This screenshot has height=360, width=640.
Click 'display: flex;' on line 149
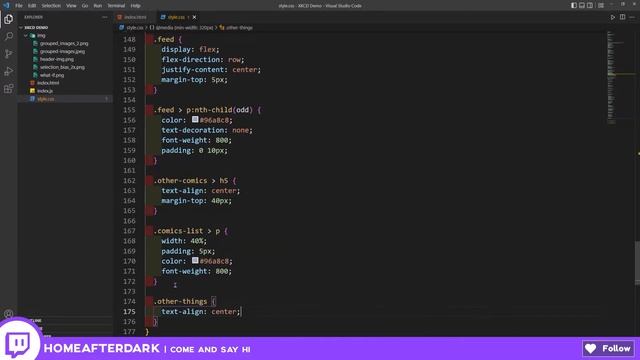[190, 49]
